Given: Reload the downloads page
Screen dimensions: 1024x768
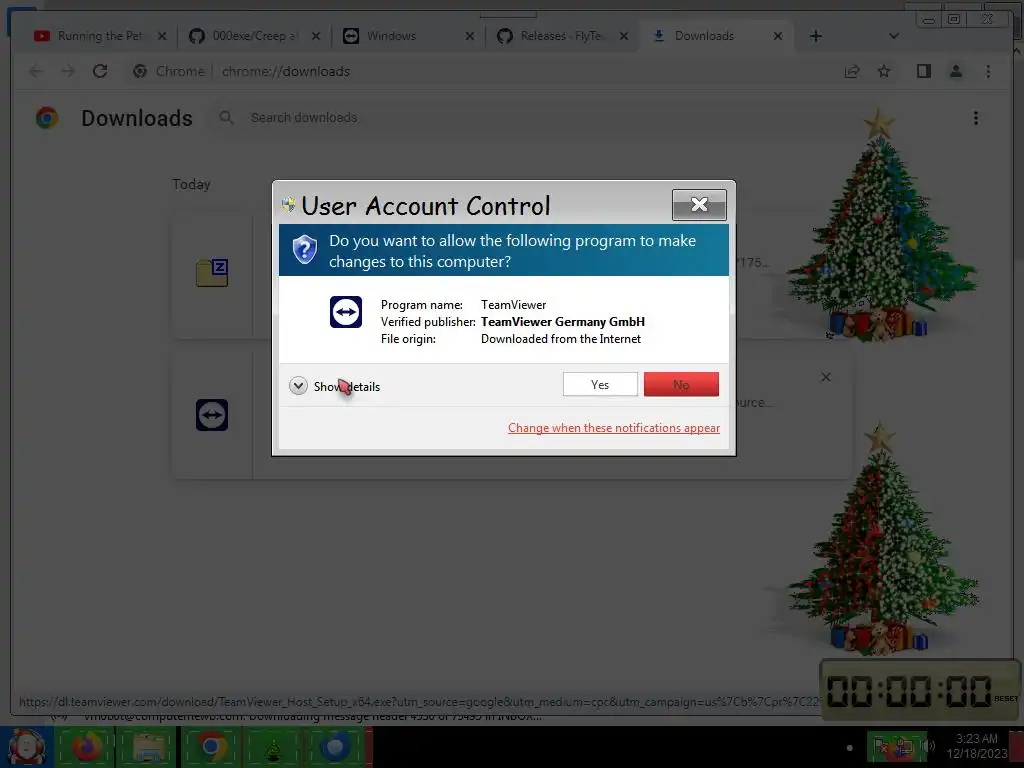Looking at the screenshot, I should pos(100,71).
